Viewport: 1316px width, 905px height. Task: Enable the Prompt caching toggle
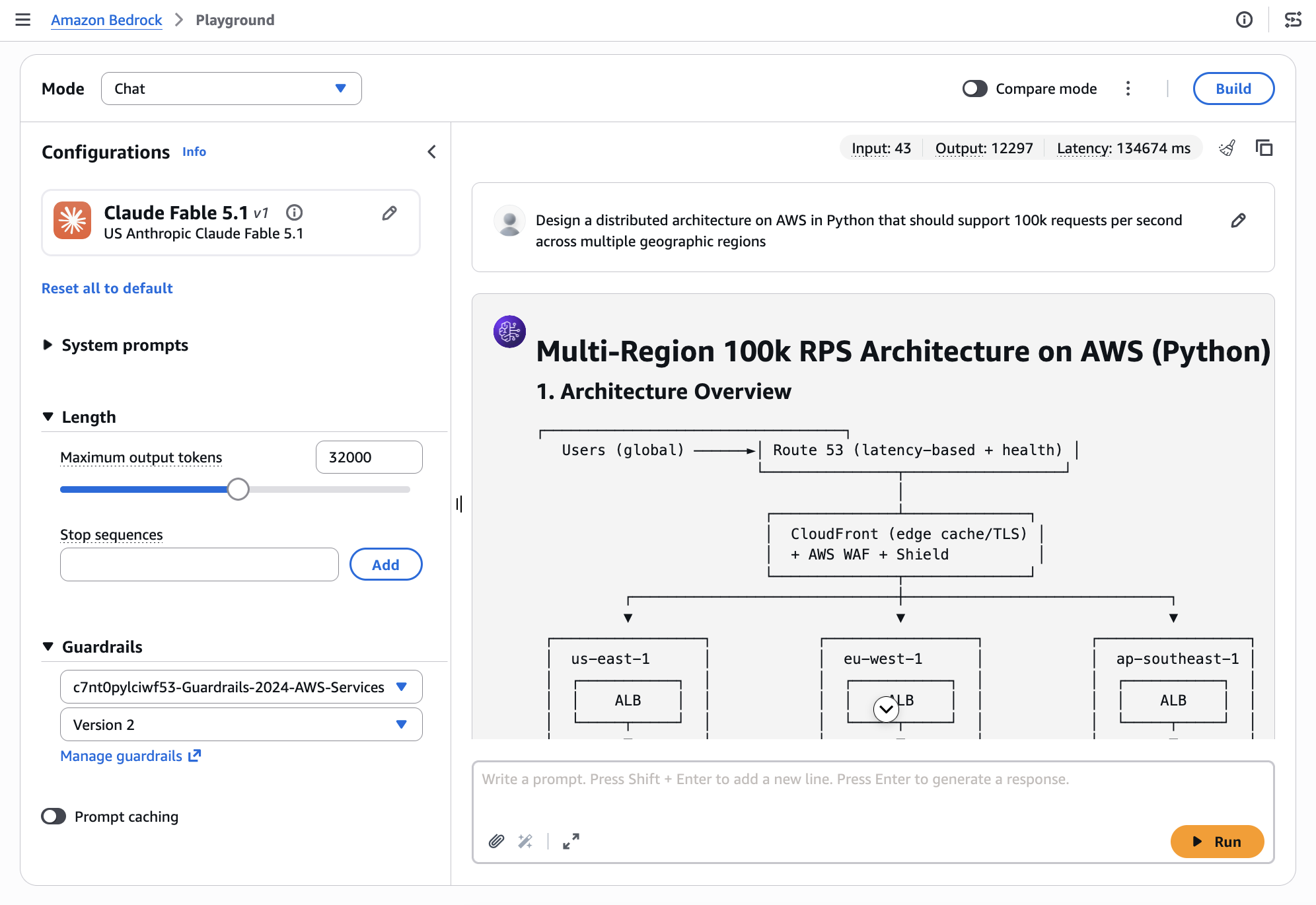click(x=54, y=816)
